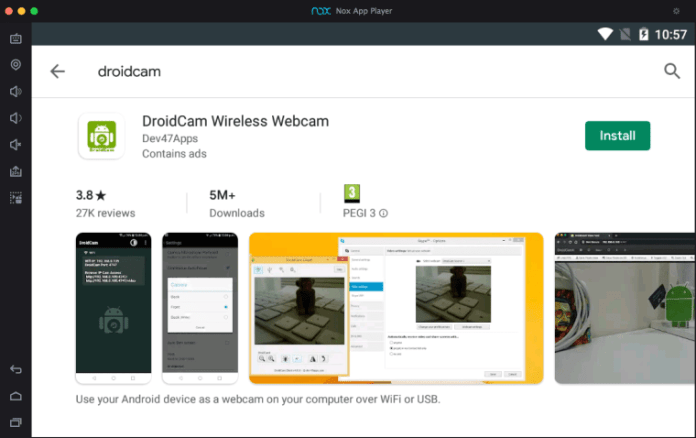Click the 10:57 clock

671,35
